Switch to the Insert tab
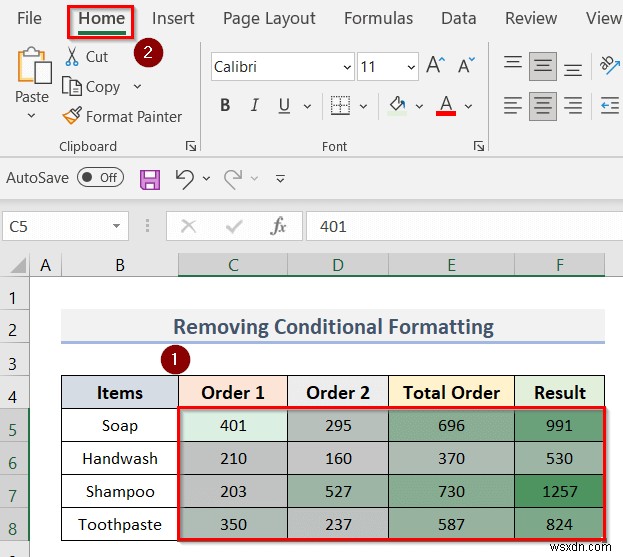The image size is (623, 557). 173,18
